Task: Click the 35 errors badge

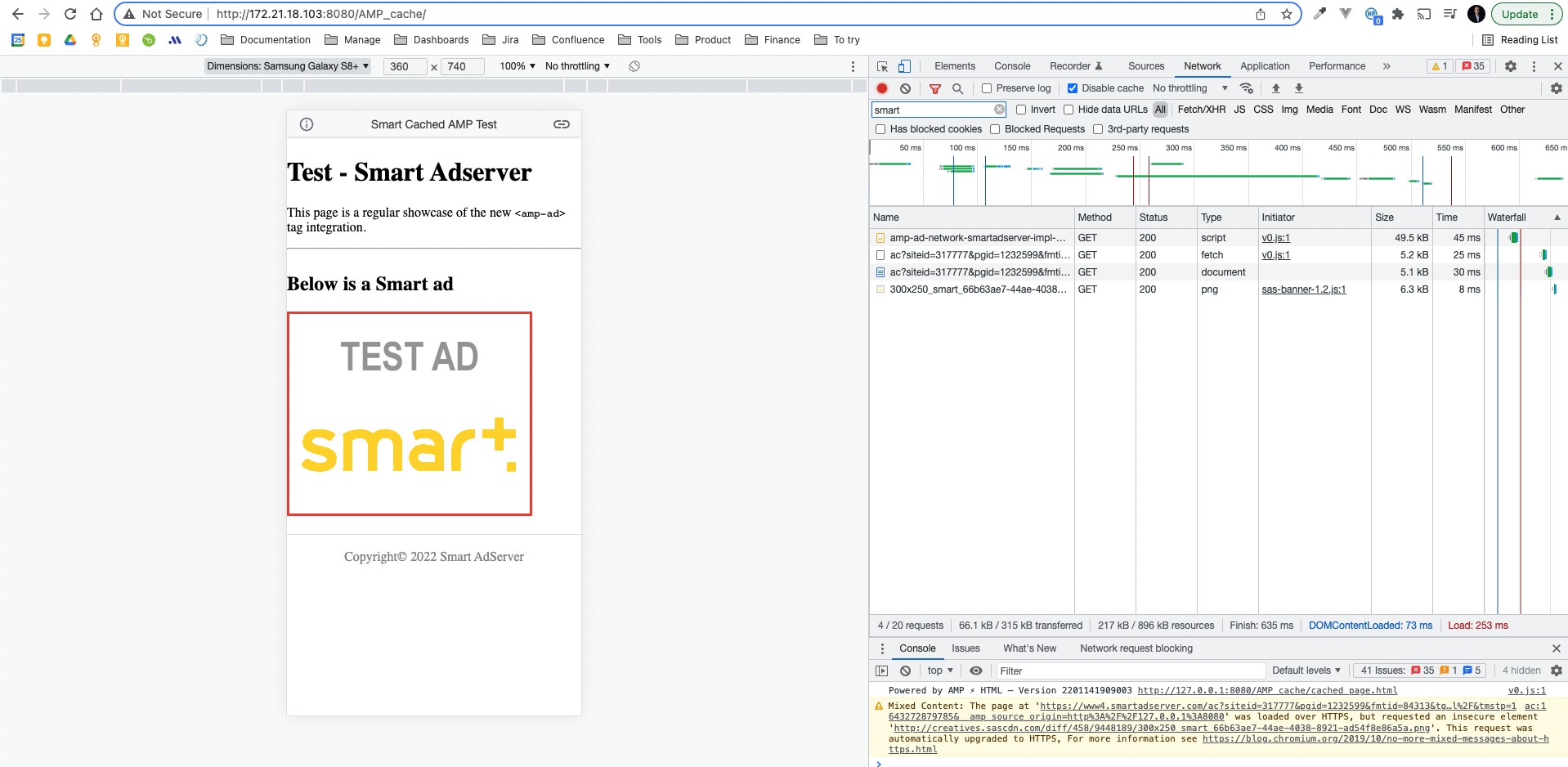Action: pos(1473,66)
